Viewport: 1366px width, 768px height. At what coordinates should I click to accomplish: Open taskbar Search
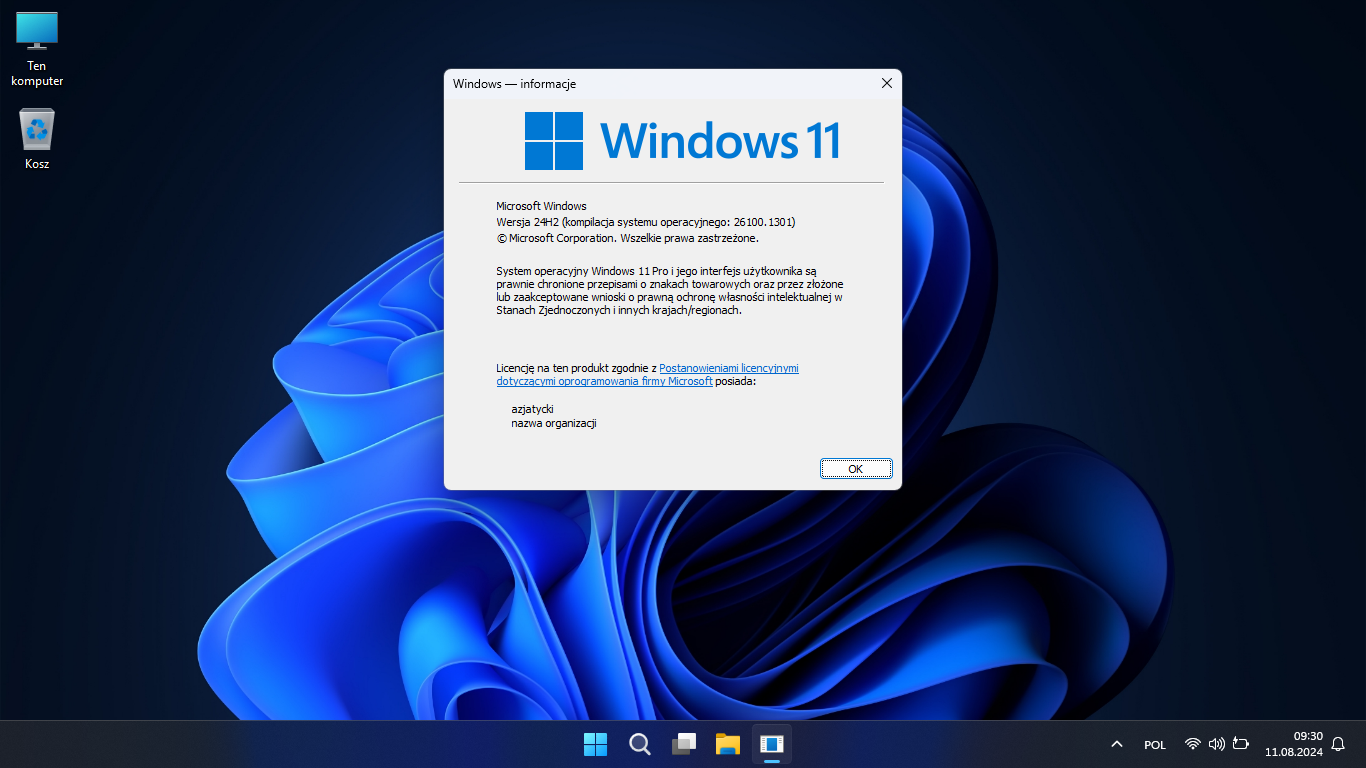tap(640, 744)
